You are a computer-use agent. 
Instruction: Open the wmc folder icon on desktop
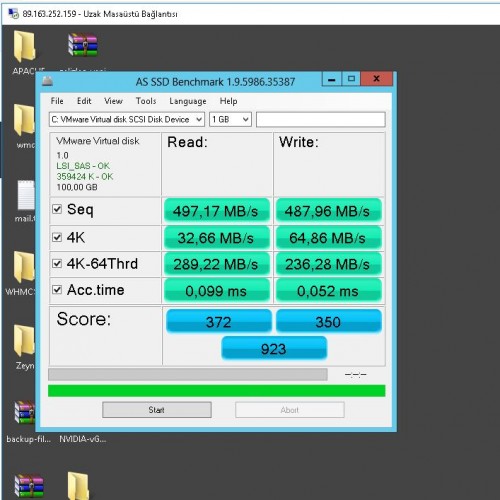(24, 120)
